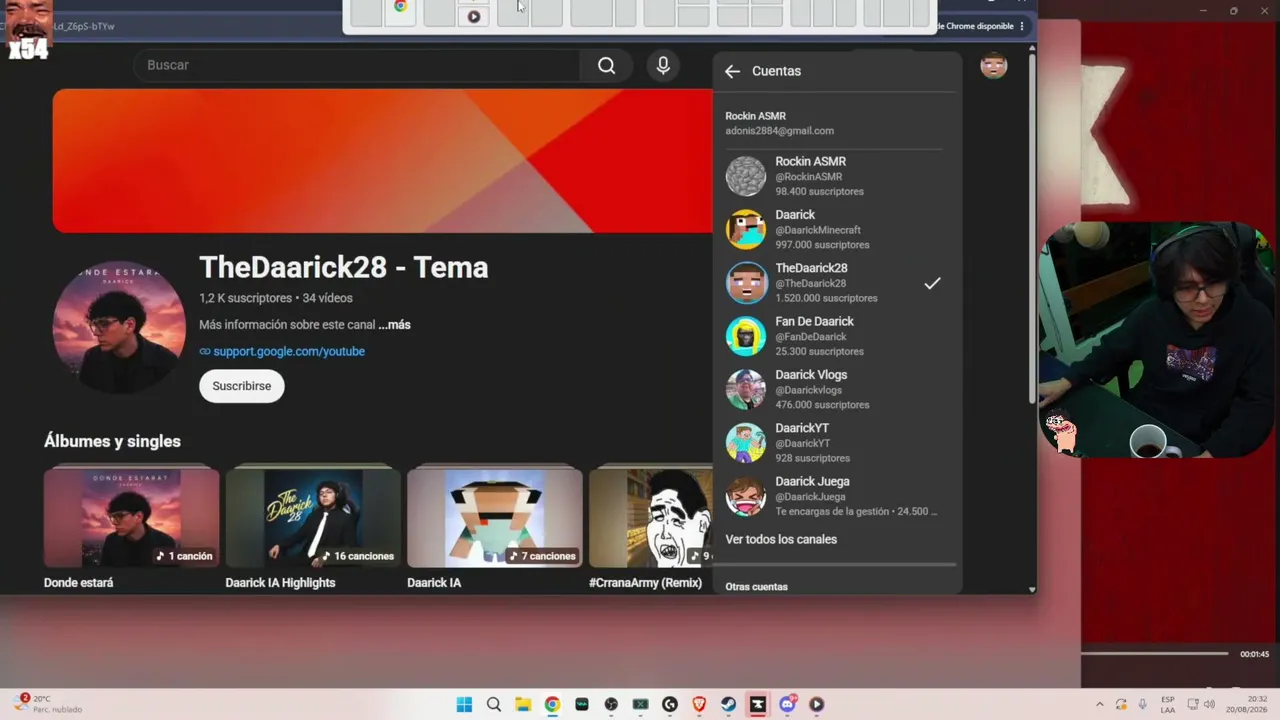Launch Brave browser from the taskbar
Image resolution: width=1280 pixels, height=720 pixels.
pyautogui.click(x=699, y=704)
